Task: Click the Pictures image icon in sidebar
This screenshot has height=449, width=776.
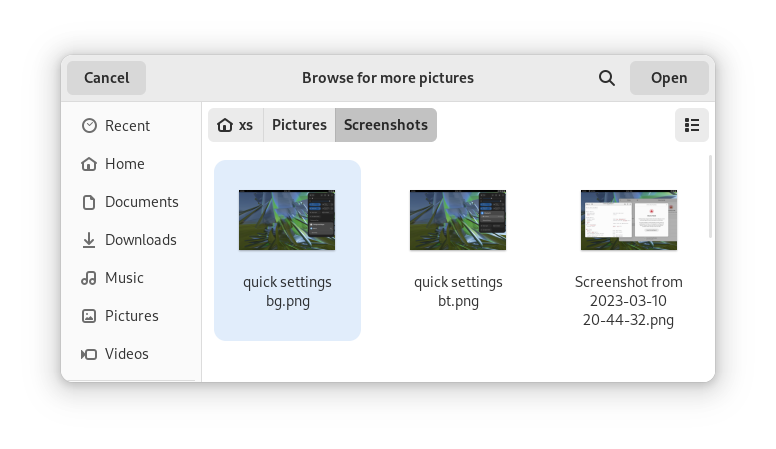Action: (89, 316)
